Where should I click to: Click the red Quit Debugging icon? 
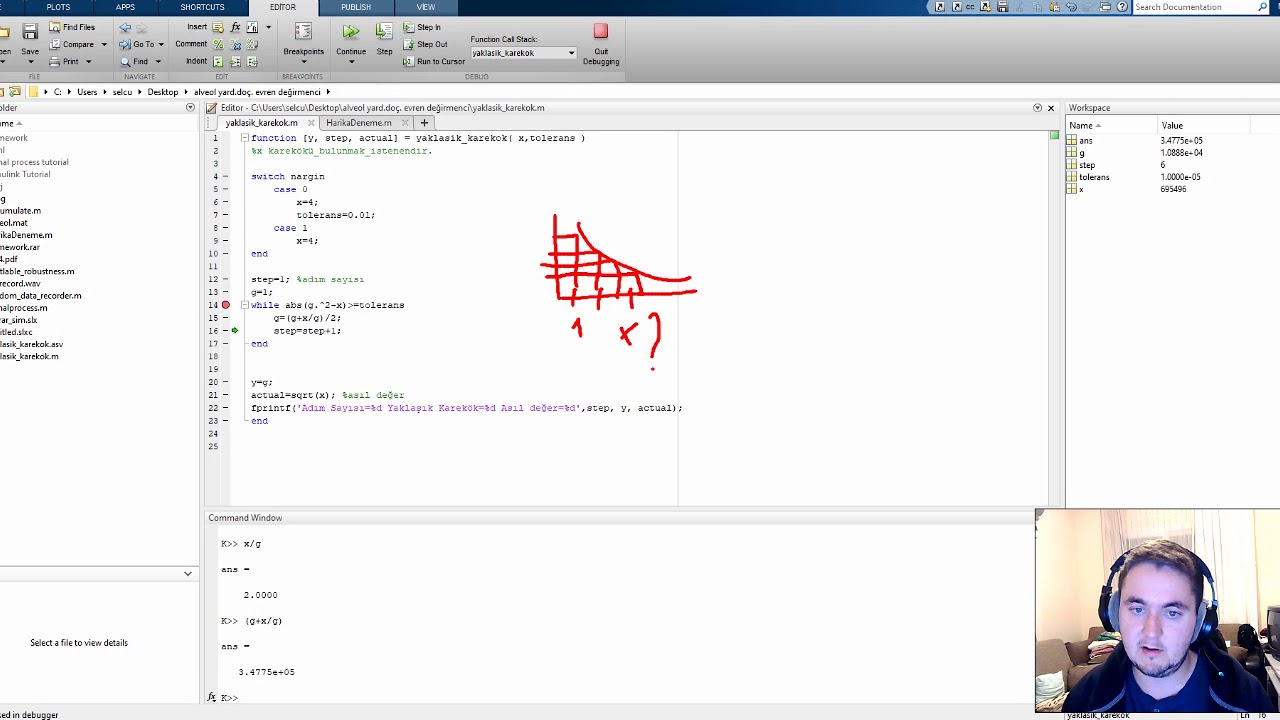[x=600, y=32]
